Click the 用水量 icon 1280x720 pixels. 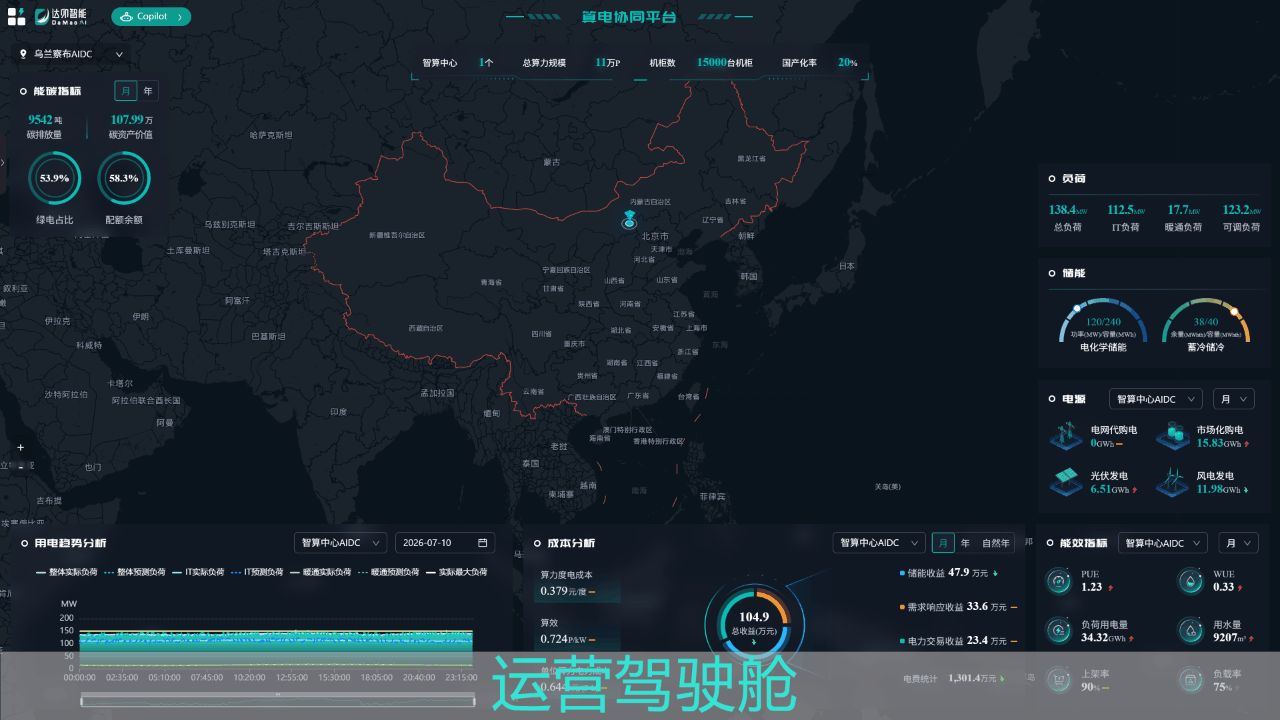1190,630
